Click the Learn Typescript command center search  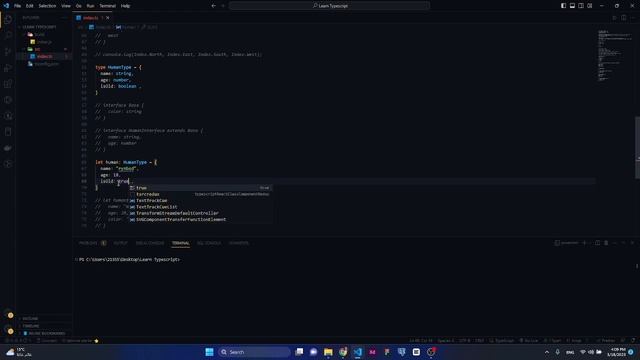click(329, 6)
